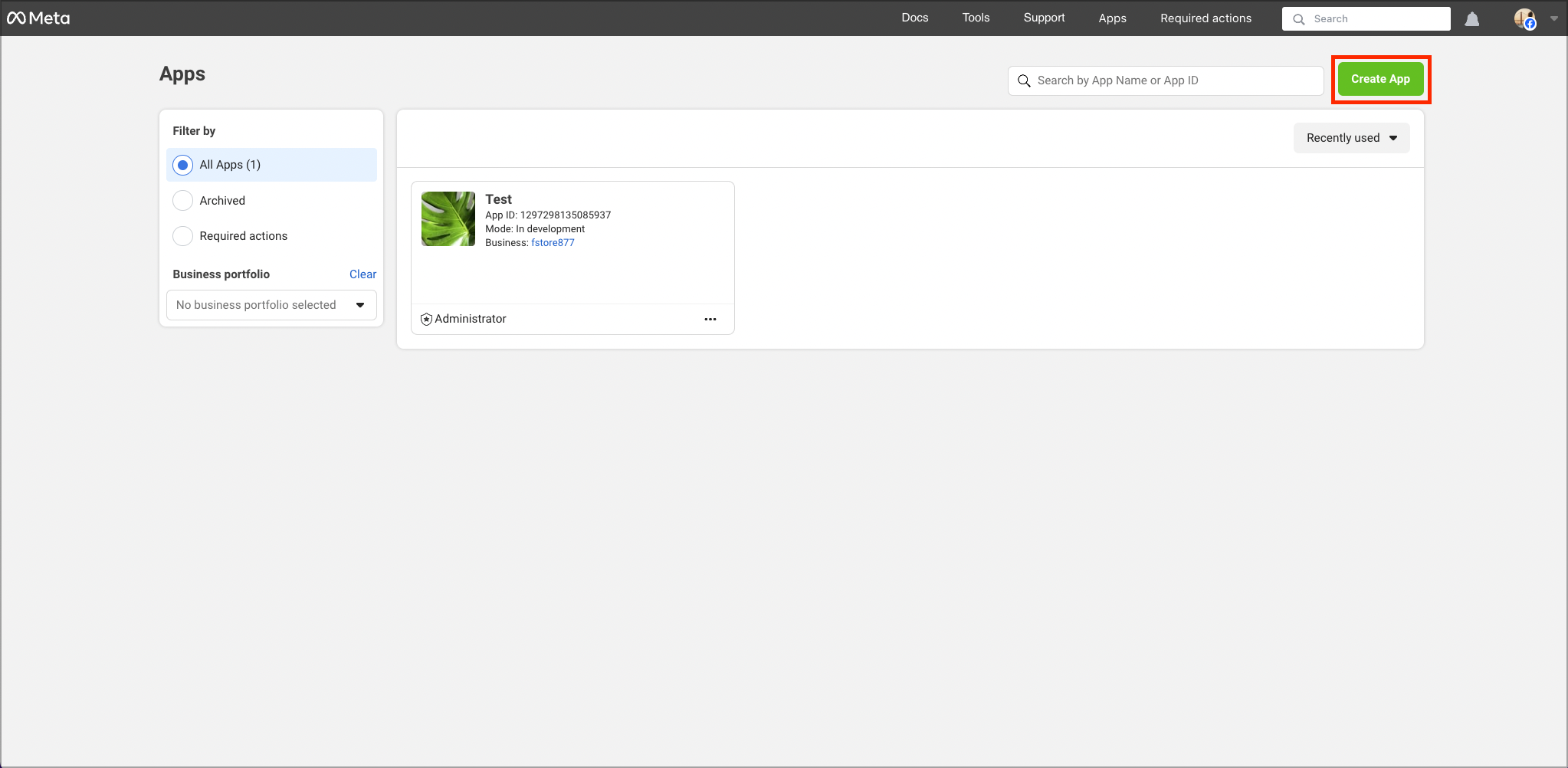Viewport: 1568px width, 768px height.
Task: Select the All Apps (1) filter
Action: coord(271,165)
